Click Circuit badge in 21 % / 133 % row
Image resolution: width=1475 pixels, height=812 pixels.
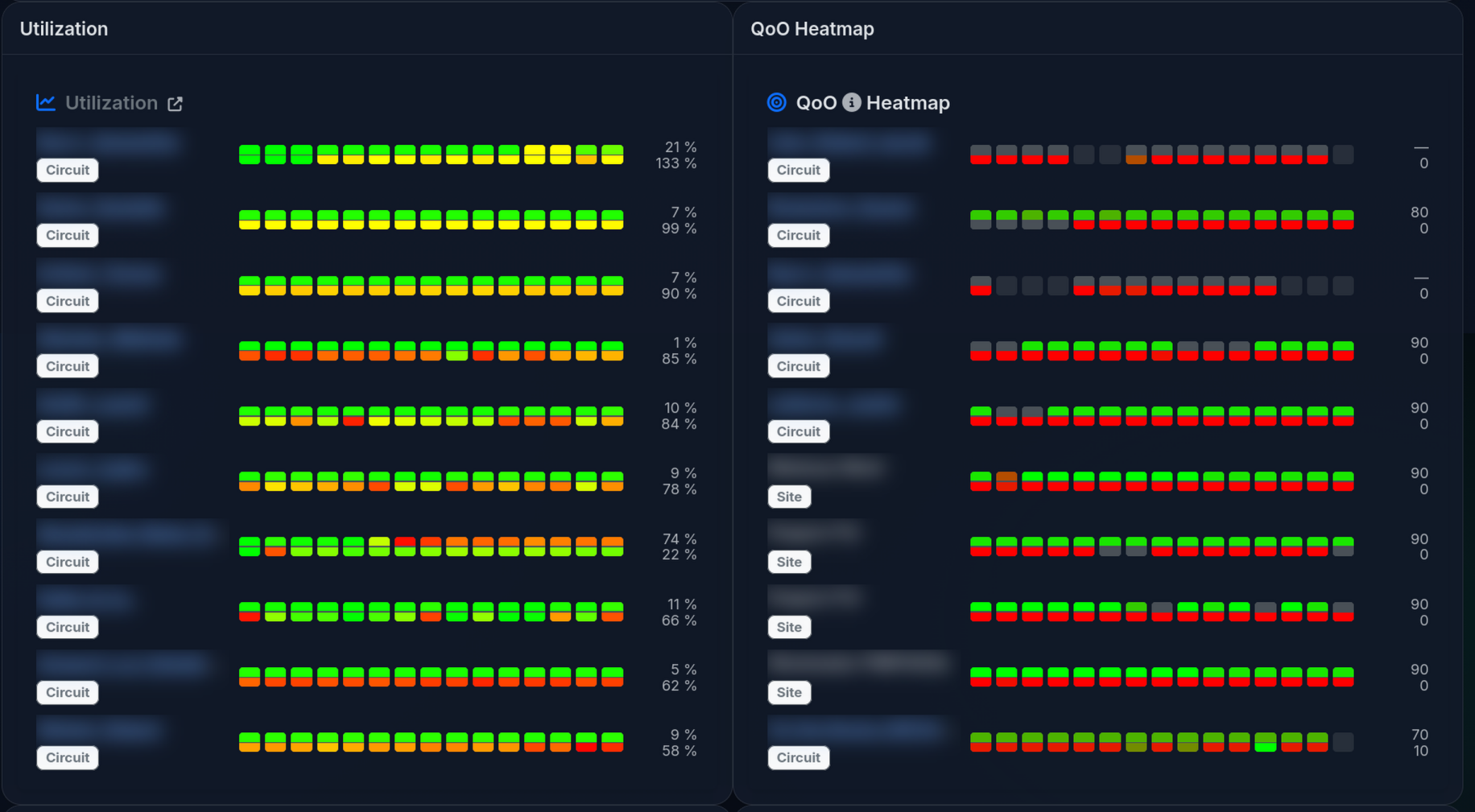tap(68, 170)
